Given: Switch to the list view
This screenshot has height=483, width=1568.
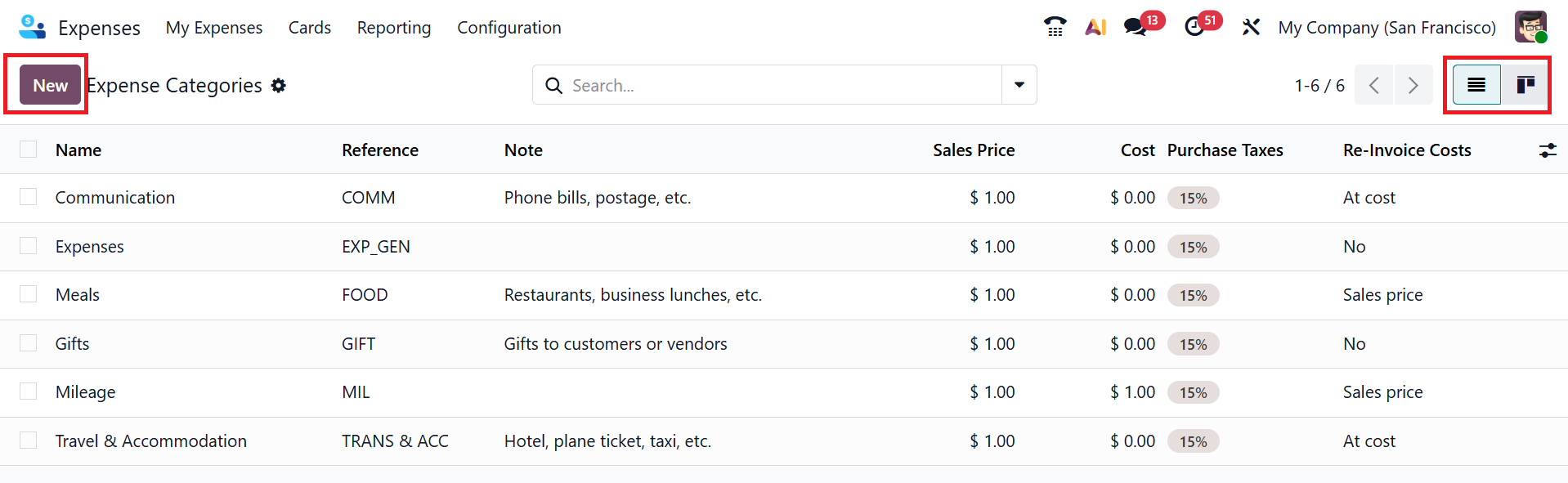Looking at the screenshot, I should 1476,85.
